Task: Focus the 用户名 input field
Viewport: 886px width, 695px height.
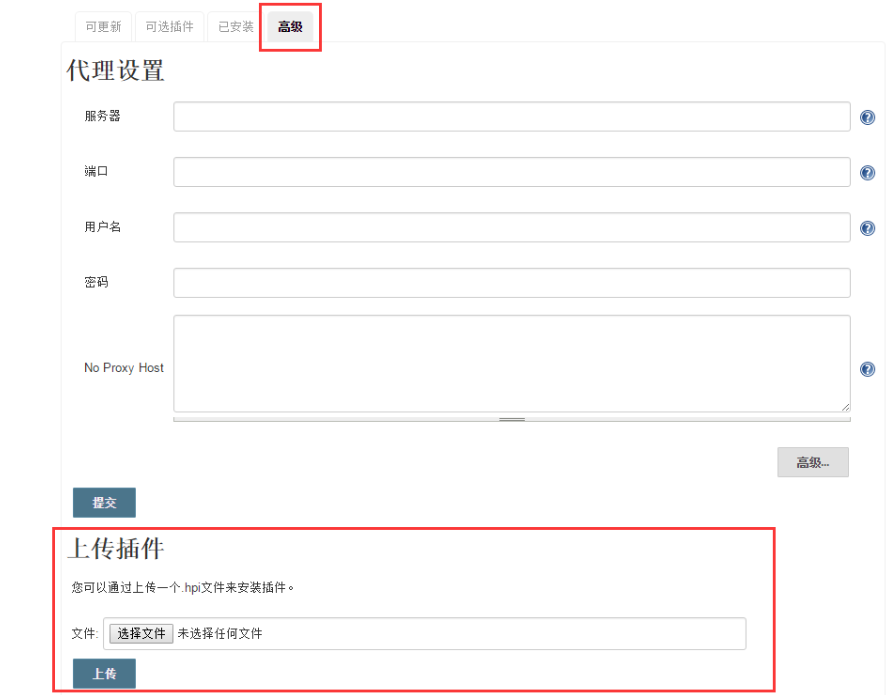Action: (512, 227)
